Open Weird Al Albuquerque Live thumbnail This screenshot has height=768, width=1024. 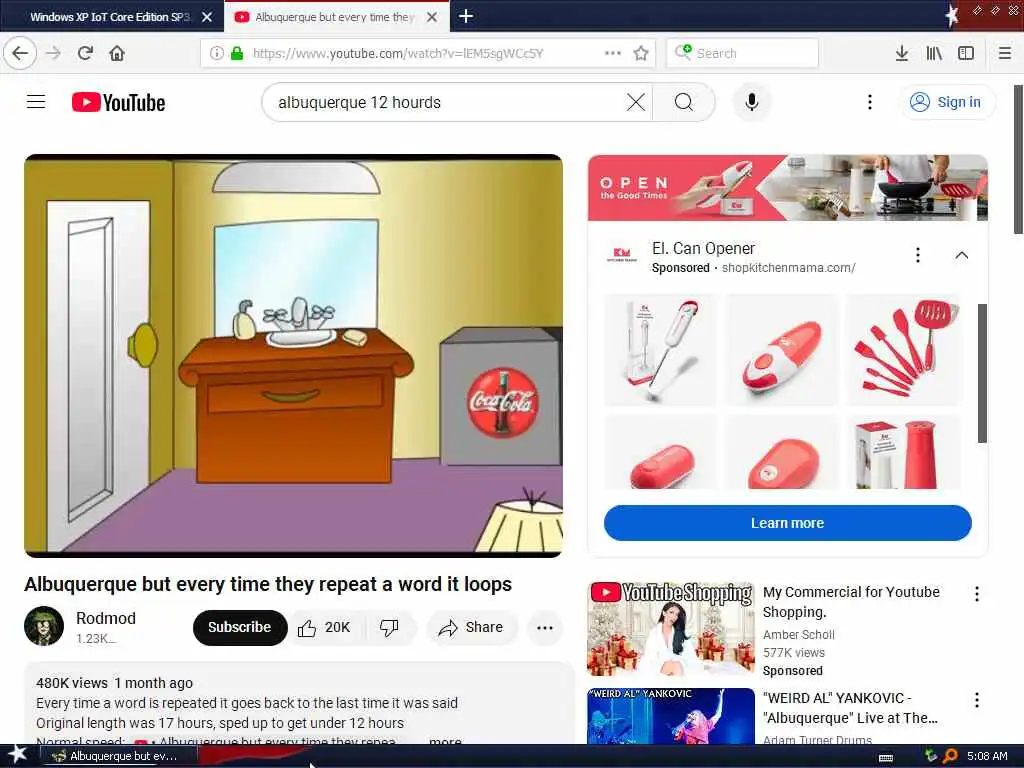[671, 716]
